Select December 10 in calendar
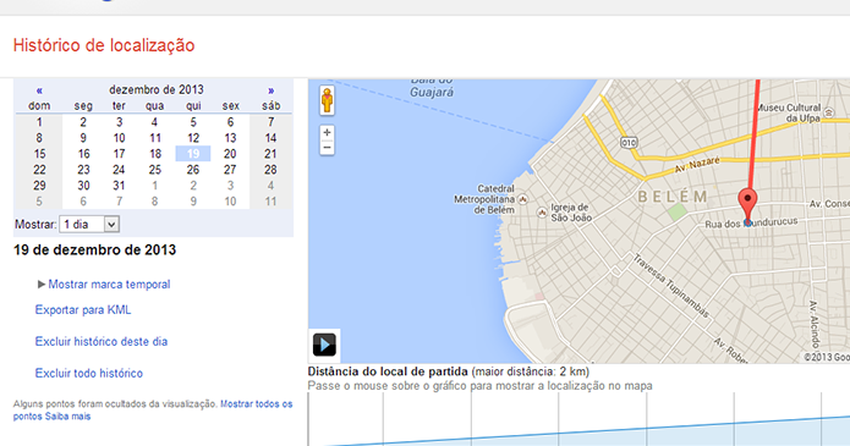The image size is (850, 446). 119,138
